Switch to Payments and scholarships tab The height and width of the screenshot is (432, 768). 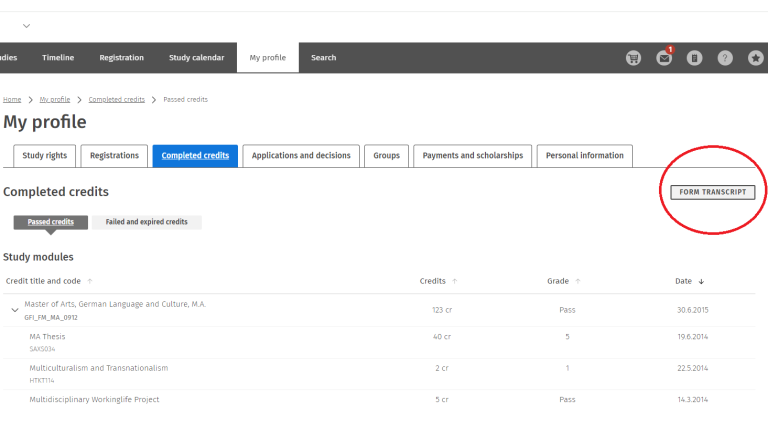point(472,156)
